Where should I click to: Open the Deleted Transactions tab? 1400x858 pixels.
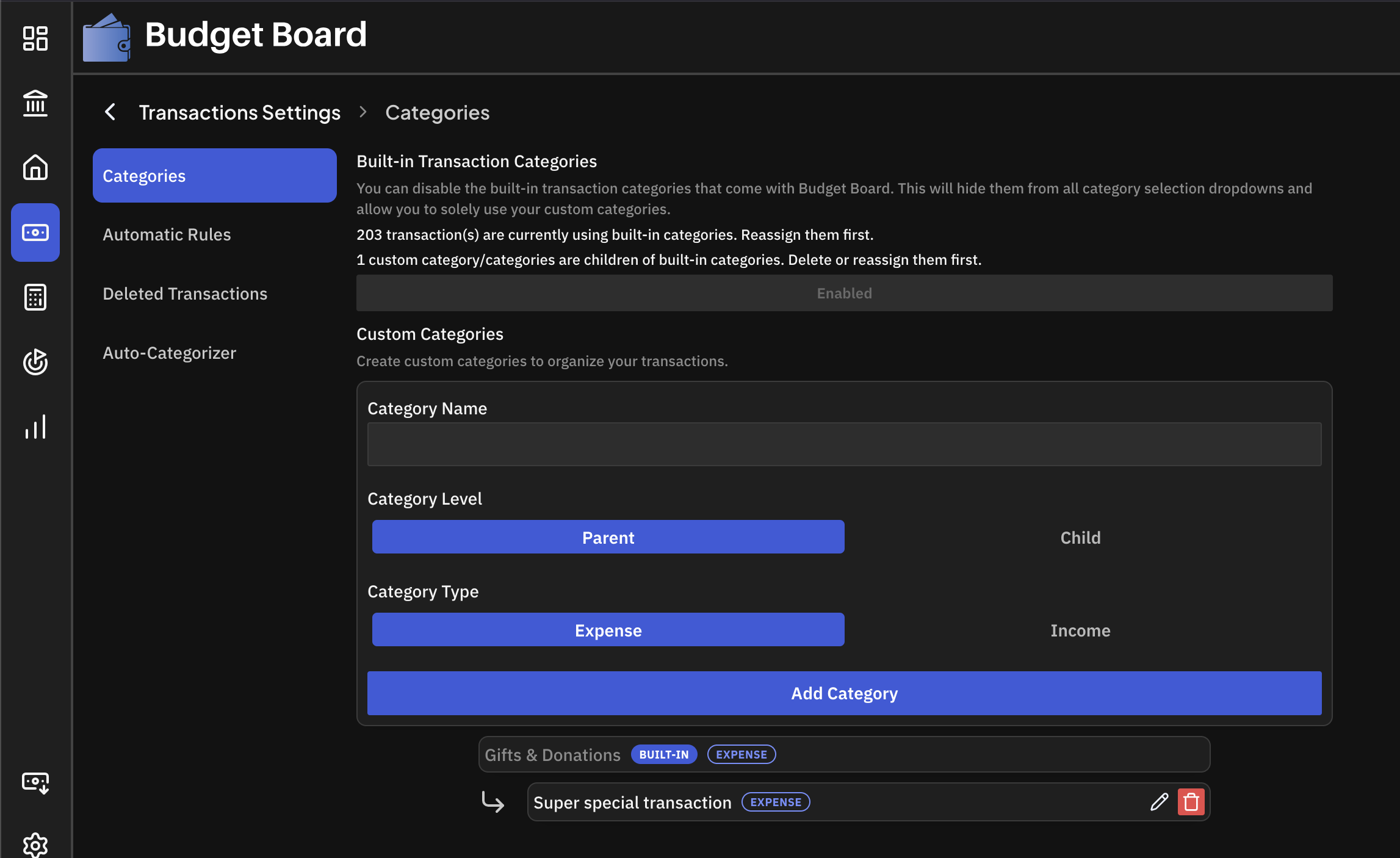215,294
